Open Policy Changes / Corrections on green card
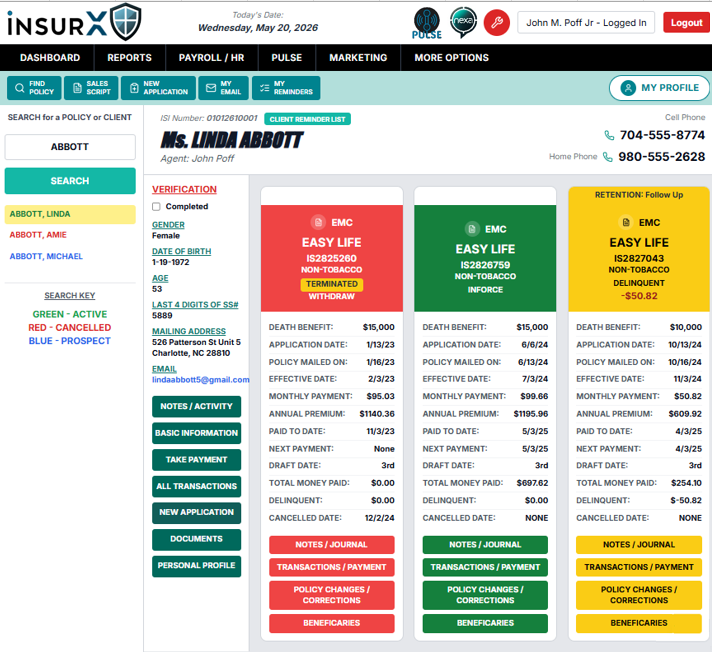 tap(485, 595)
